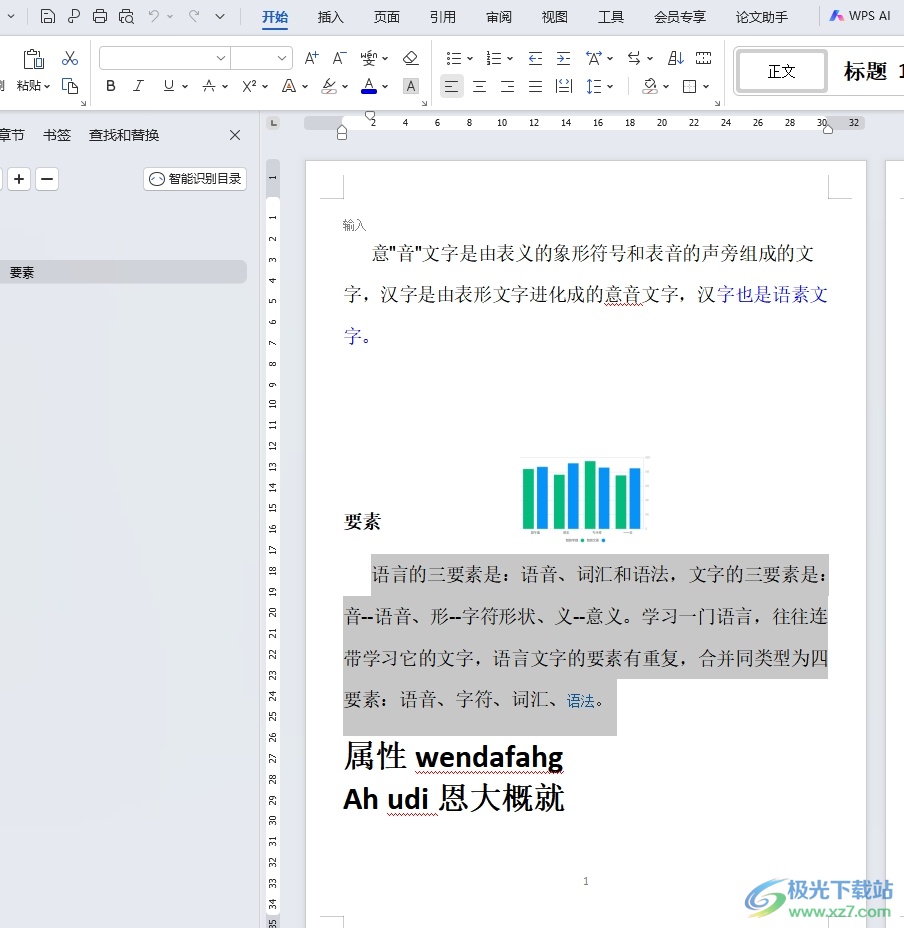Click the first-line indent marker on ruler
This screenshot has width=904, height=928.
[x=370, y=115]
